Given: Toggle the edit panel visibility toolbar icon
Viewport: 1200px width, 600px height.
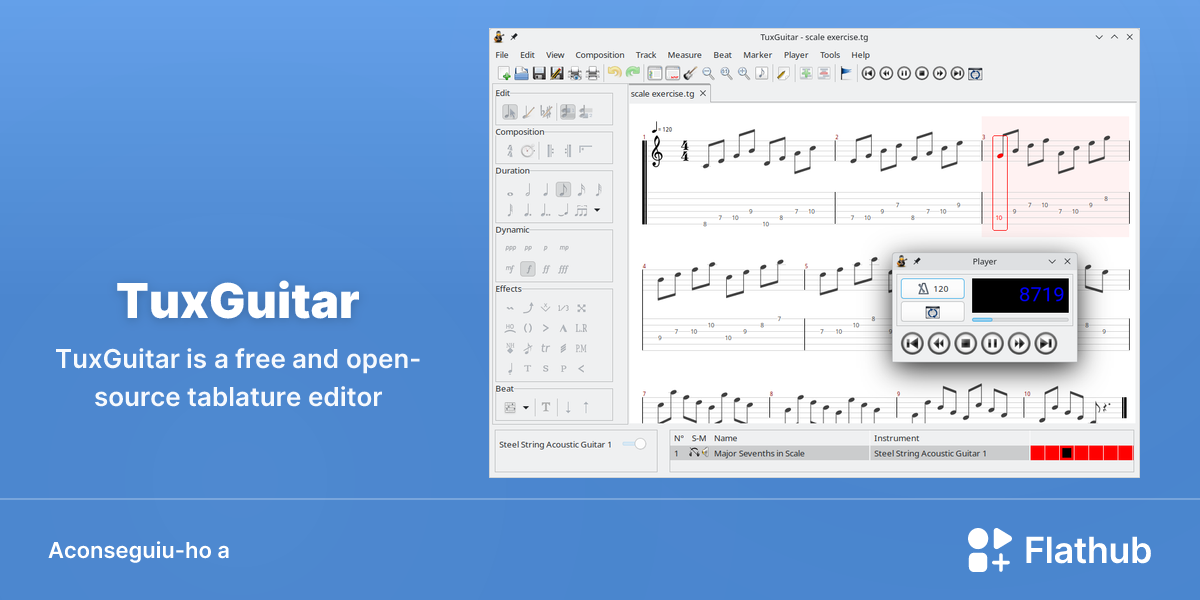Looking at the screenshot, I should tap(655, 73).
